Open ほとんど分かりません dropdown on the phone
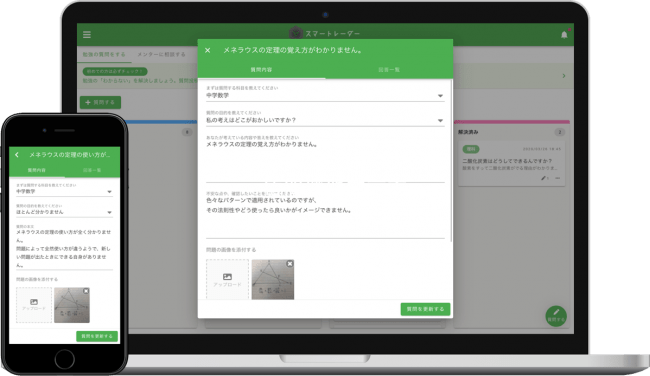 [64, 212]
